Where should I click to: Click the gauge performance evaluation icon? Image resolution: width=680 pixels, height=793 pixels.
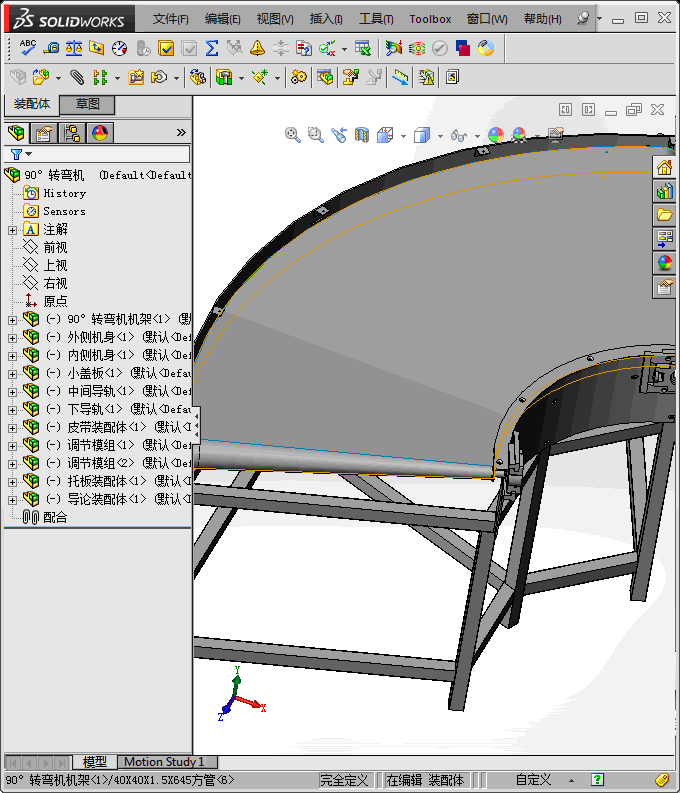(120, 48)
